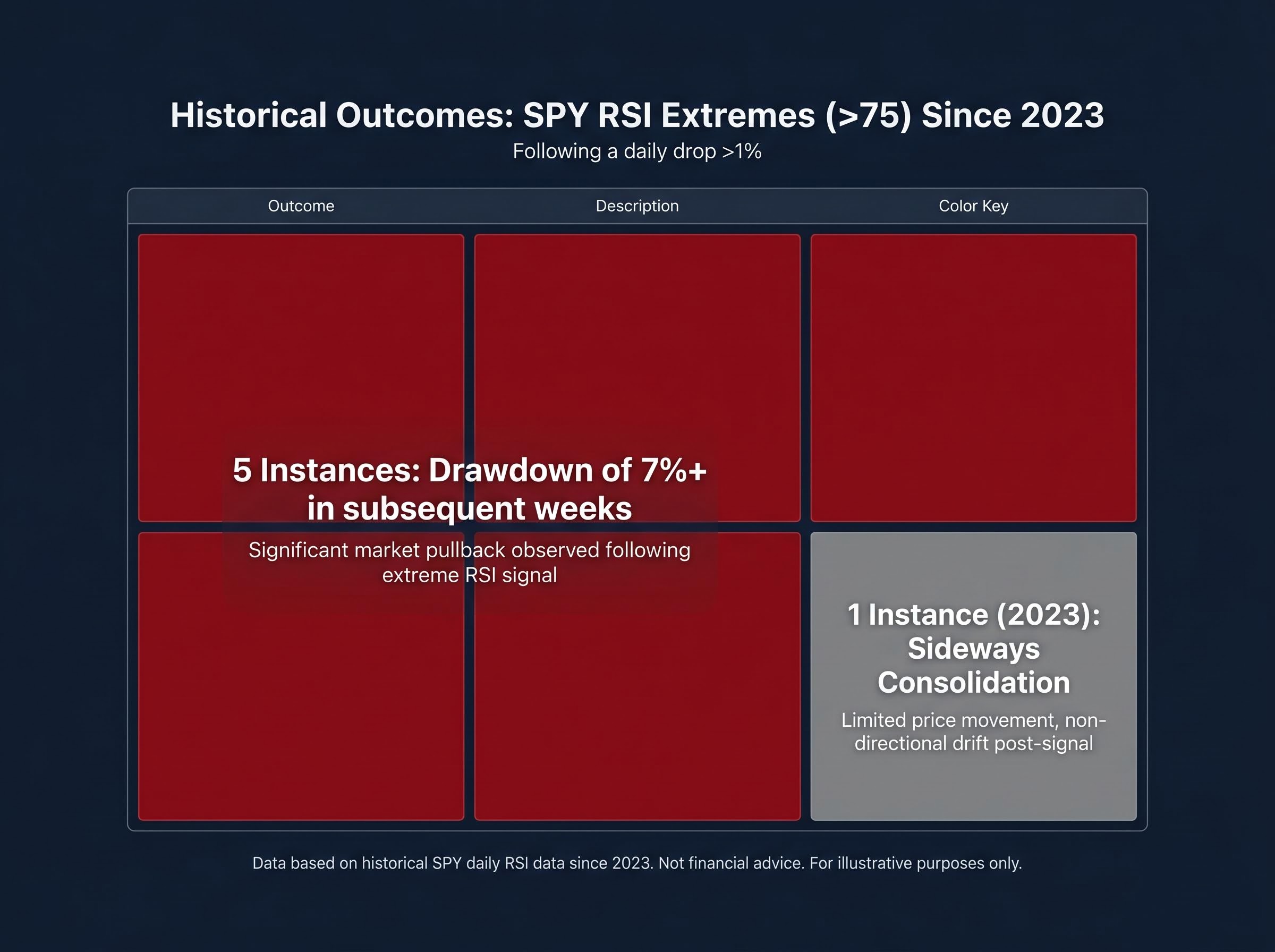This screenshot has width=1275, height=952.
Task: Click 'Significant market pullback observed' description text
Action: coord(470,563)
